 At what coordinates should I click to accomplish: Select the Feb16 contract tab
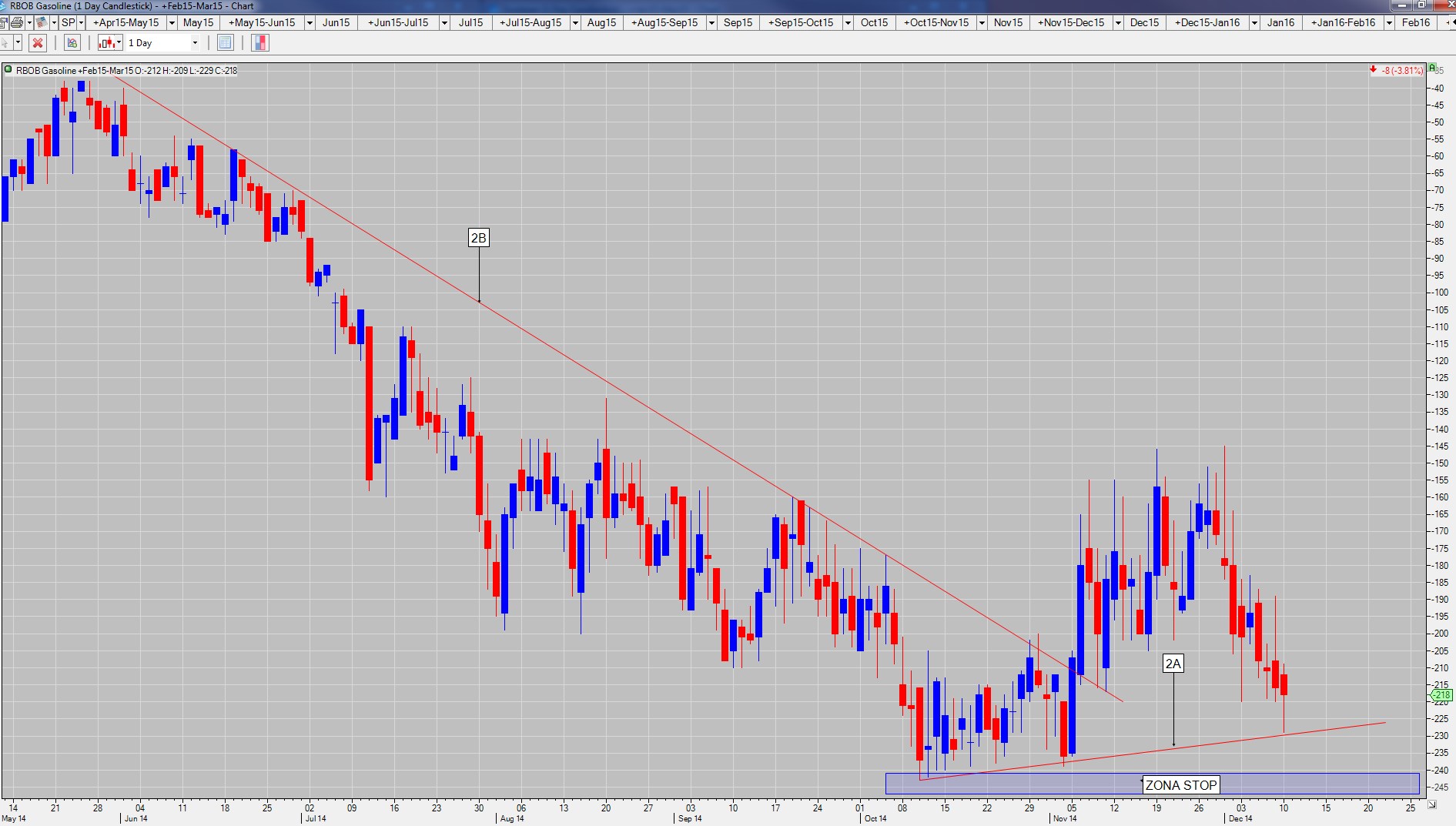coord(1417,23)
